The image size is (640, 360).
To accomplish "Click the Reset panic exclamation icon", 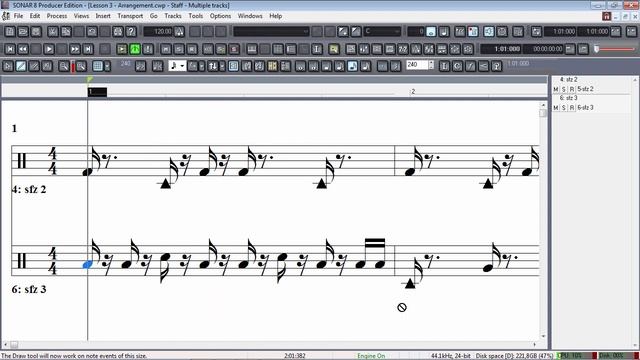I will (148, 49).
